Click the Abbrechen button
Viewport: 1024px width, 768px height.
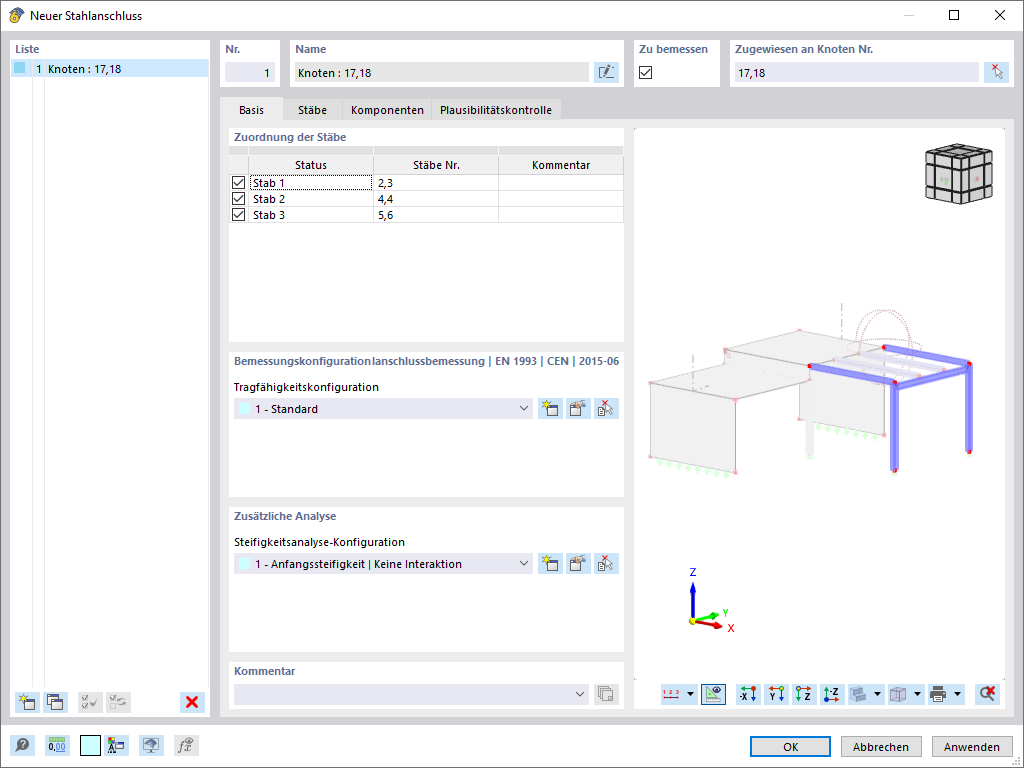point(881,746)
